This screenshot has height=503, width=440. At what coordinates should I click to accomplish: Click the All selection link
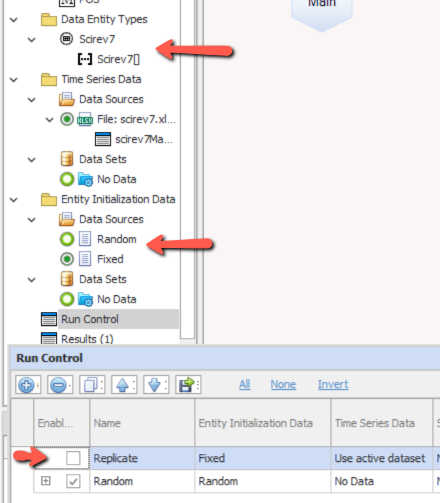[244, 384]
